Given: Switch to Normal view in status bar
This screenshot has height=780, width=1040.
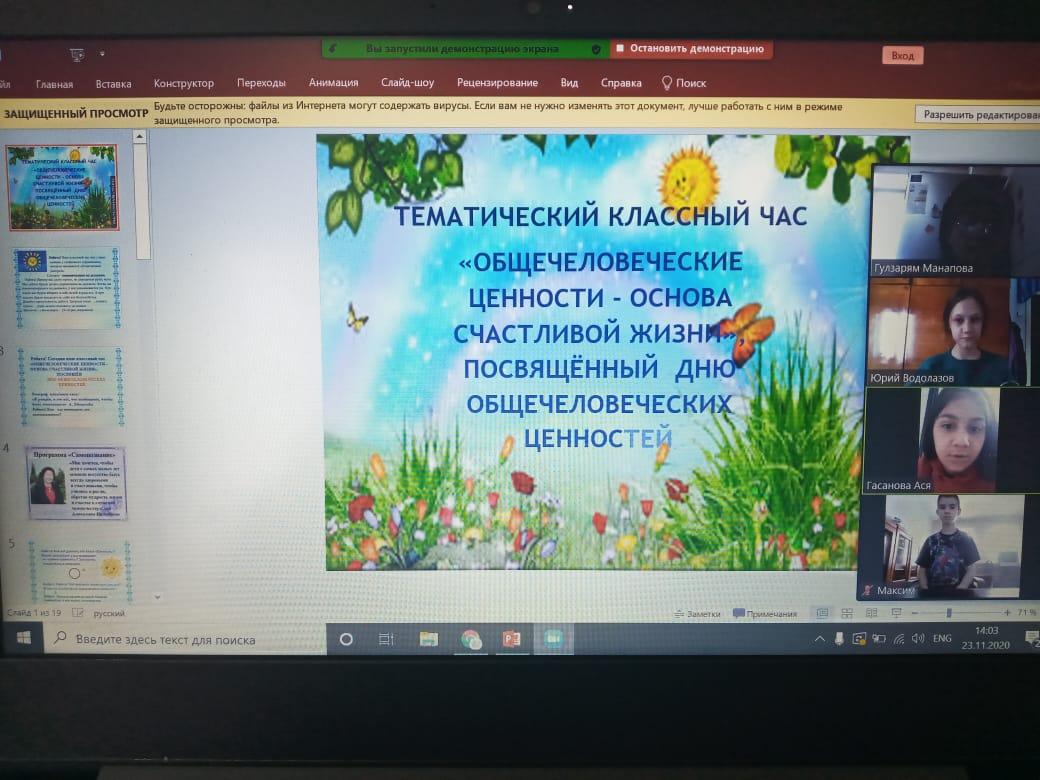Looking at the screenshot, I should [822, 613].
